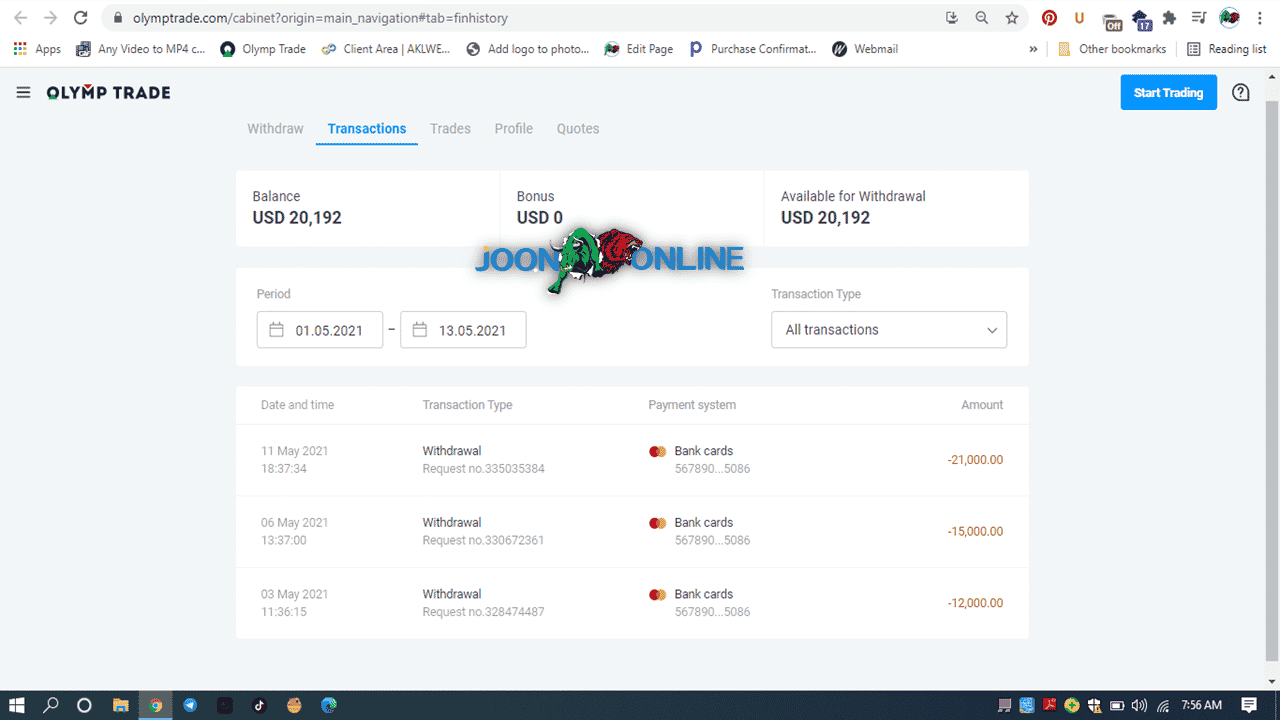Open the Chrome profile avatar
Viewport: 1280px width, 720px height.
coord(1229,18)
